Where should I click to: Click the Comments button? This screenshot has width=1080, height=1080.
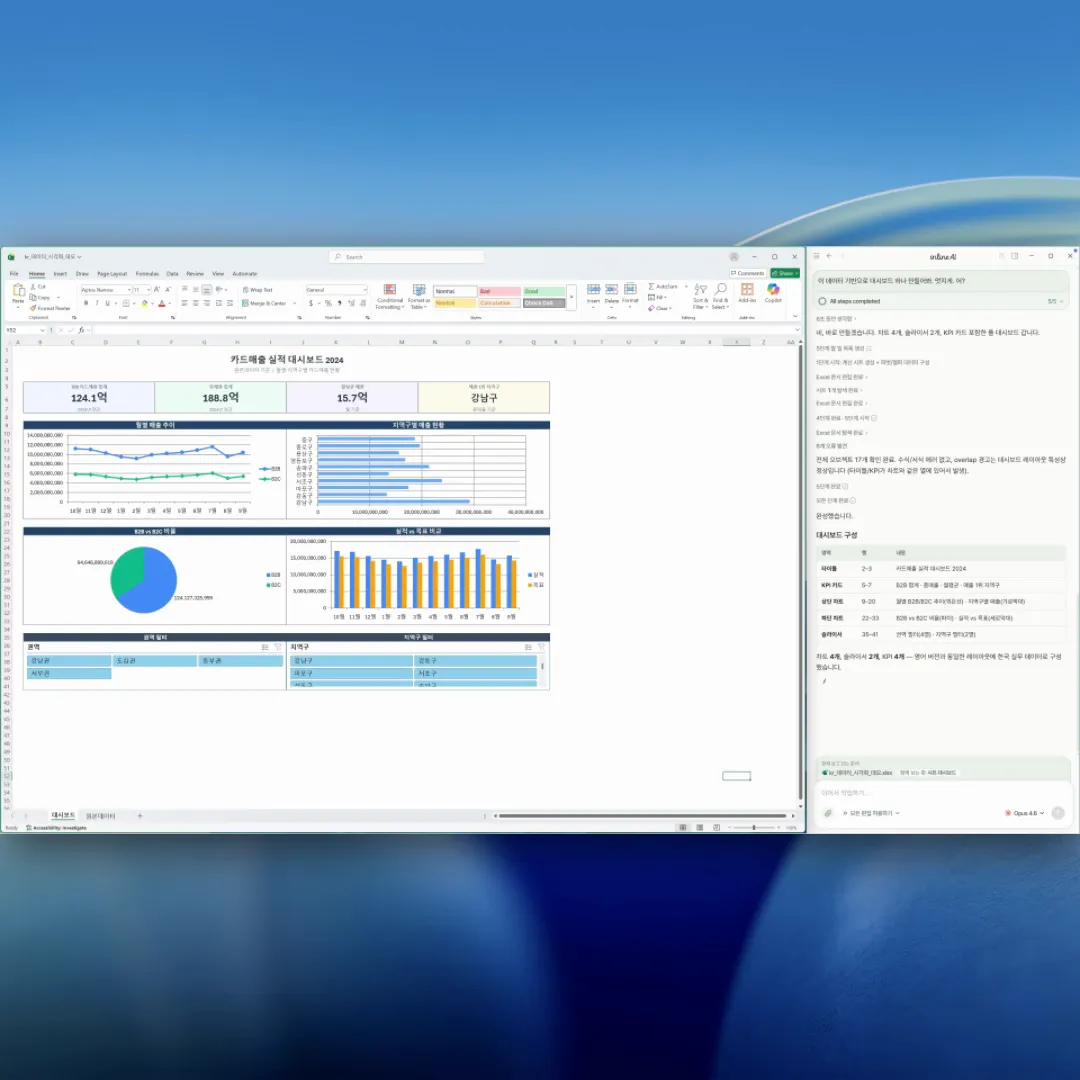coord(748,273)
